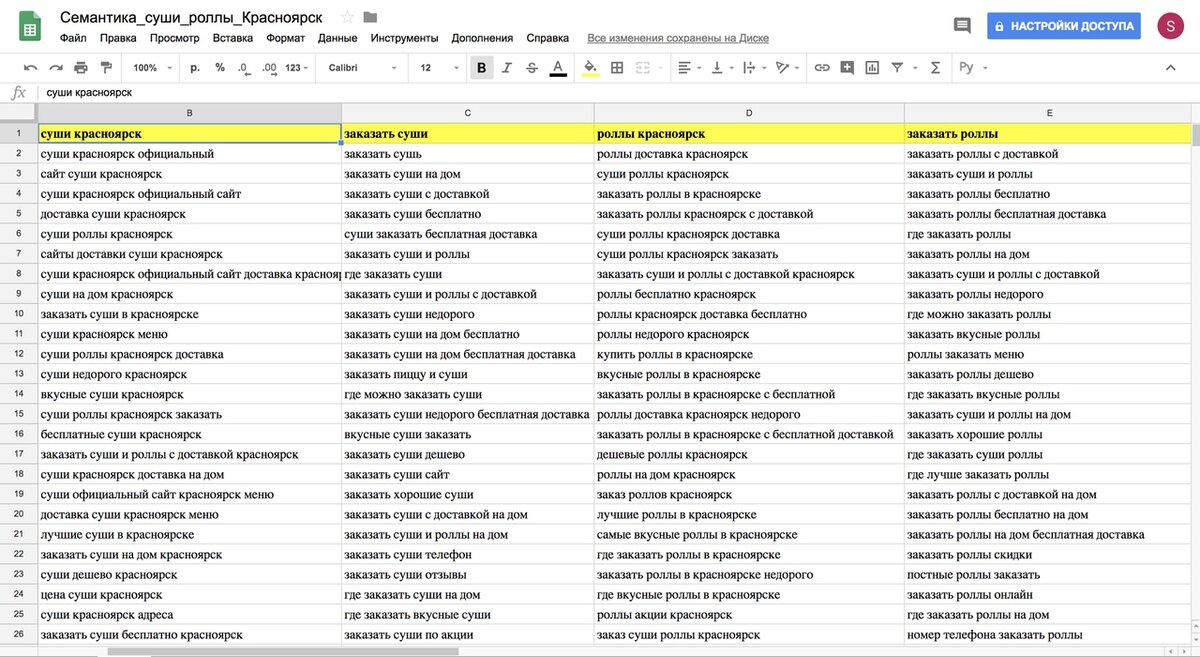Open the Формат menu

click(x=286, y=38)
